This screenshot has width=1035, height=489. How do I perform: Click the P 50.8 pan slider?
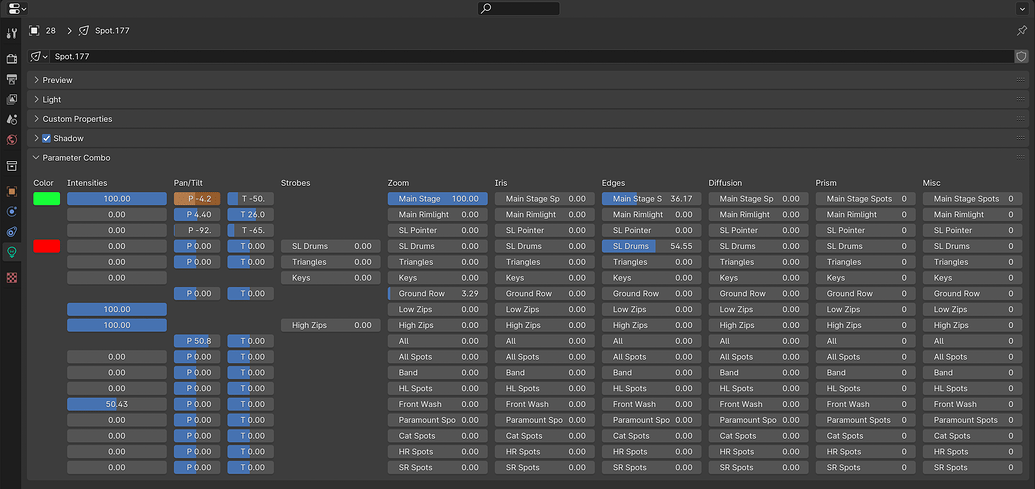pos(197,341)
